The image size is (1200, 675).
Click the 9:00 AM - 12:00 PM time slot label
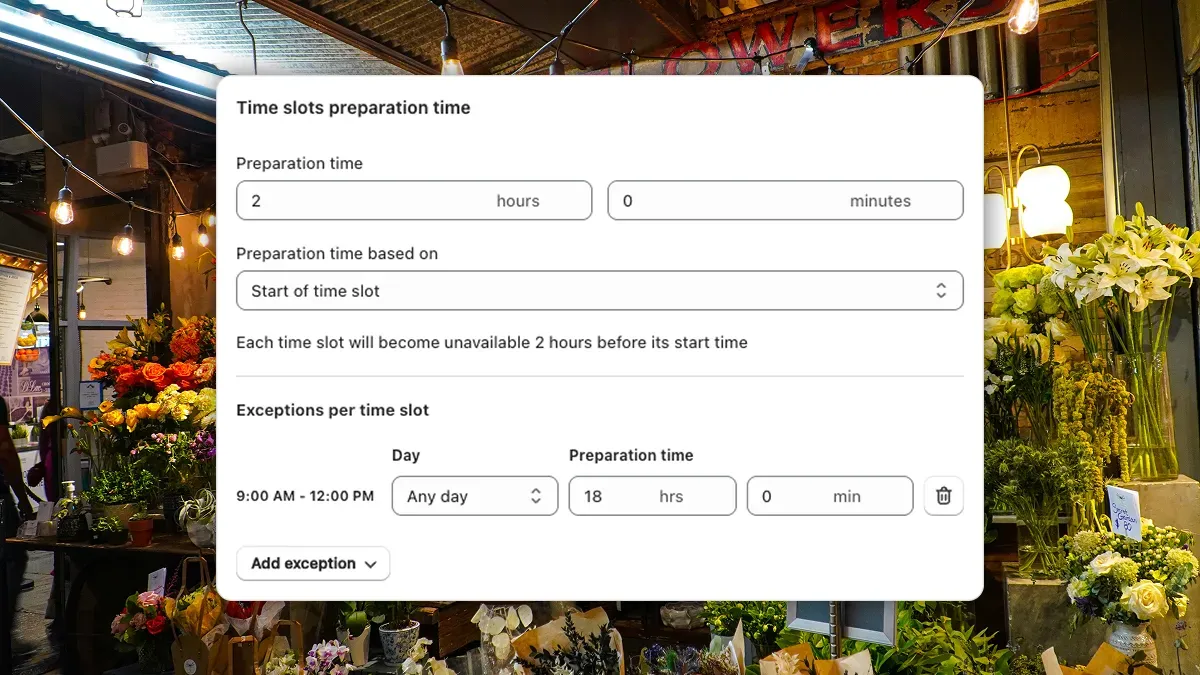click(x=305, y=495)
